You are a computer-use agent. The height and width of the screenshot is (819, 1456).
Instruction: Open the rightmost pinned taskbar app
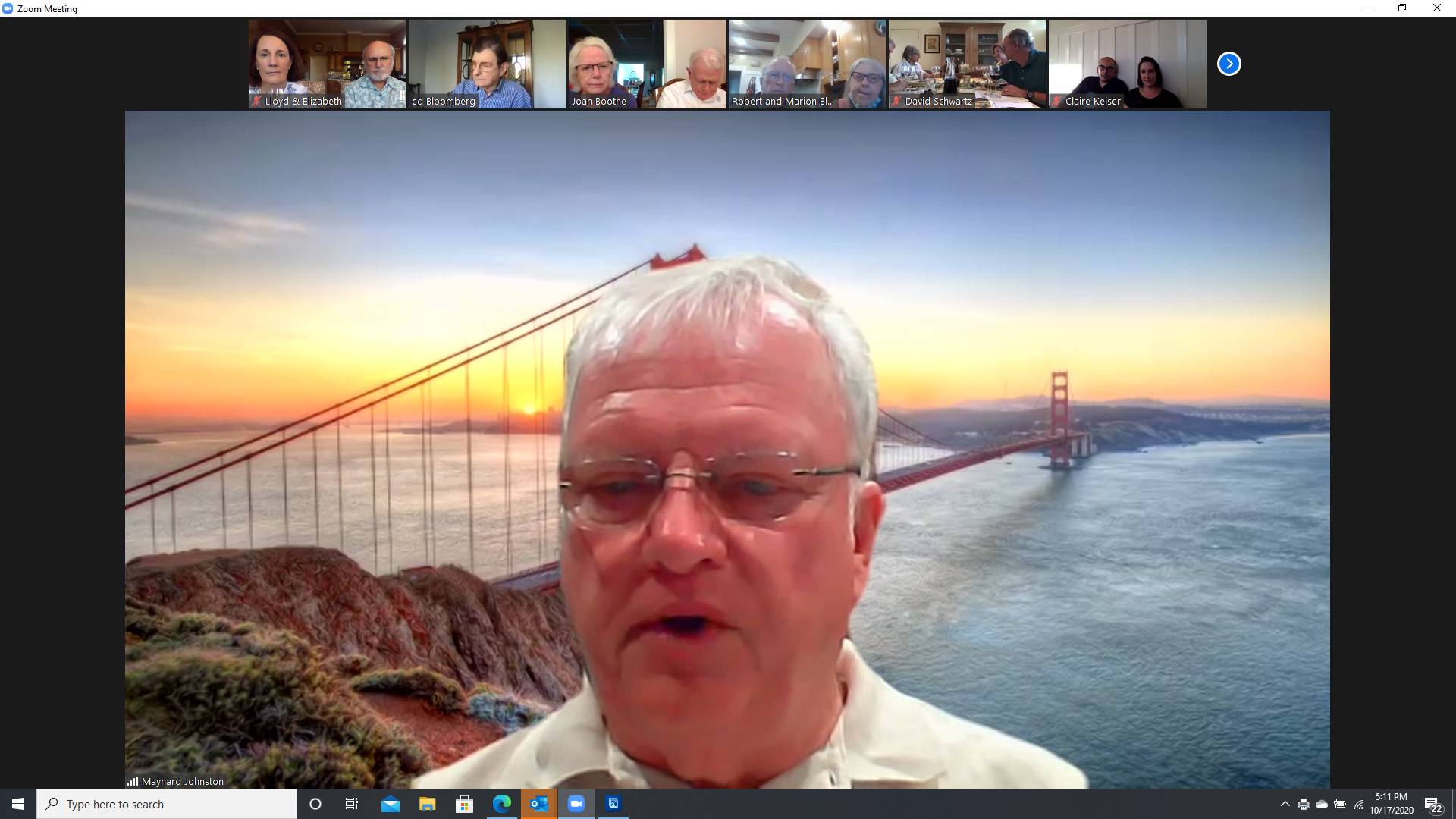click(x=613, y=804)
